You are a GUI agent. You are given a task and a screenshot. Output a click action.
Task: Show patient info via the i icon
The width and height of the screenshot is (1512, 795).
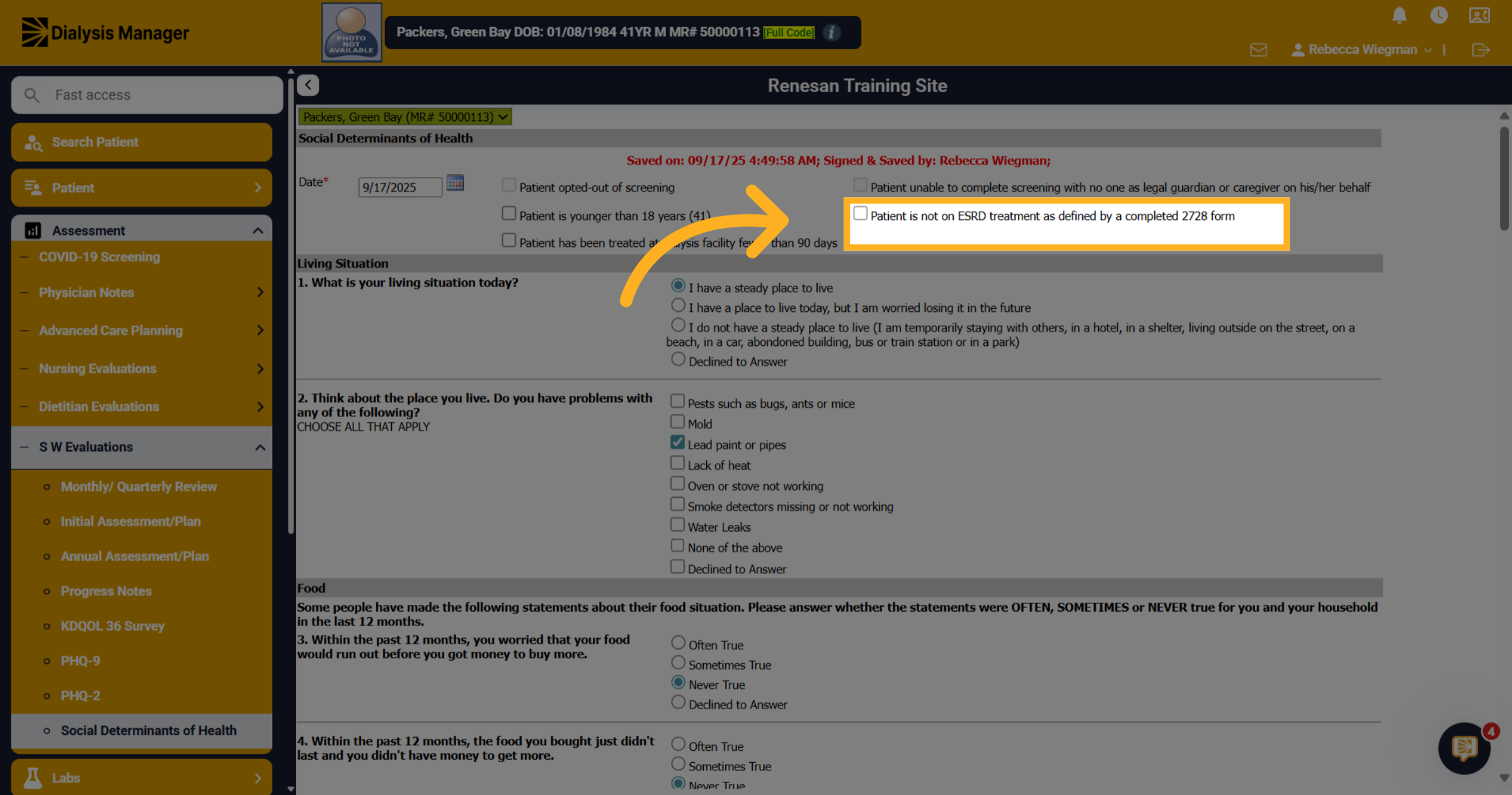(x=832, y=32)
